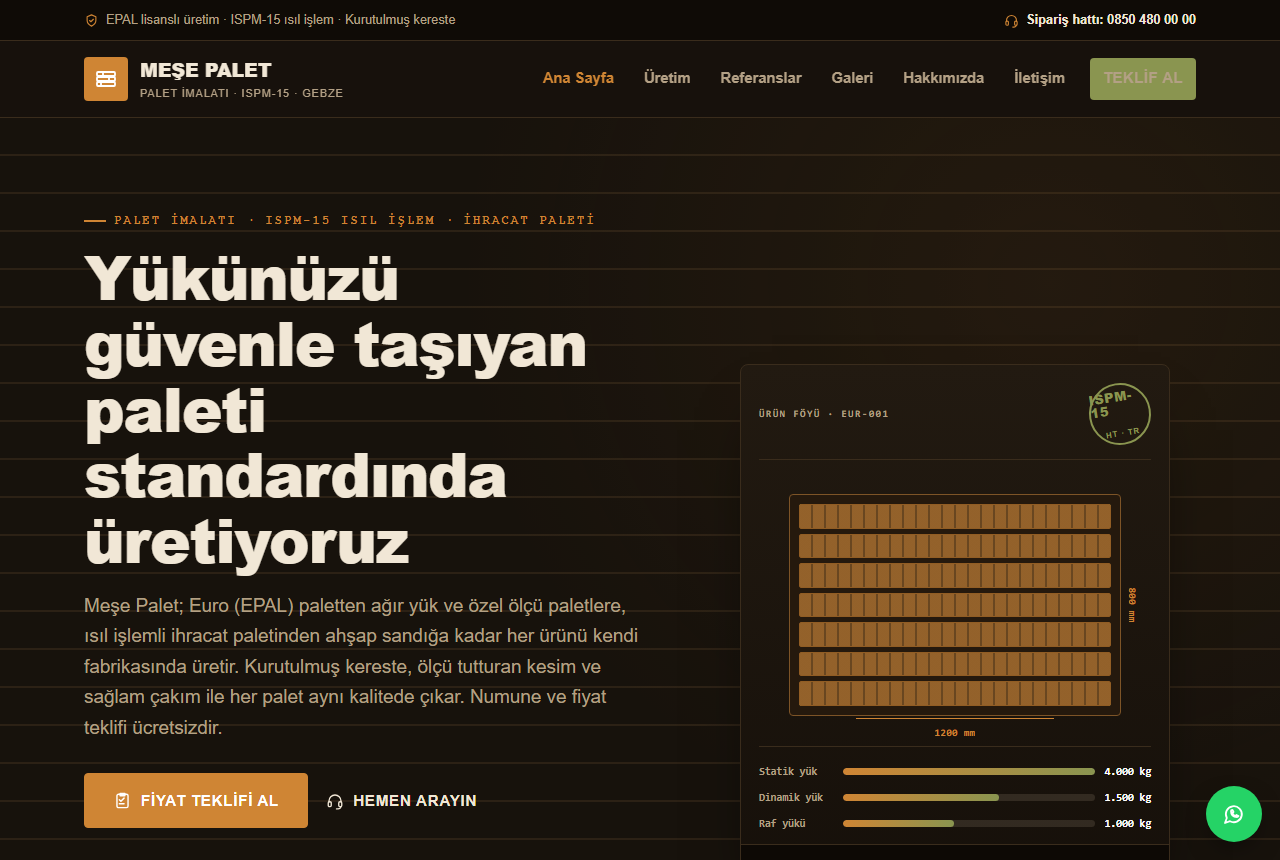Click the HEMEN ARAYIN link
Viewport: 1280px width, 860px height.
coord(402,801)
